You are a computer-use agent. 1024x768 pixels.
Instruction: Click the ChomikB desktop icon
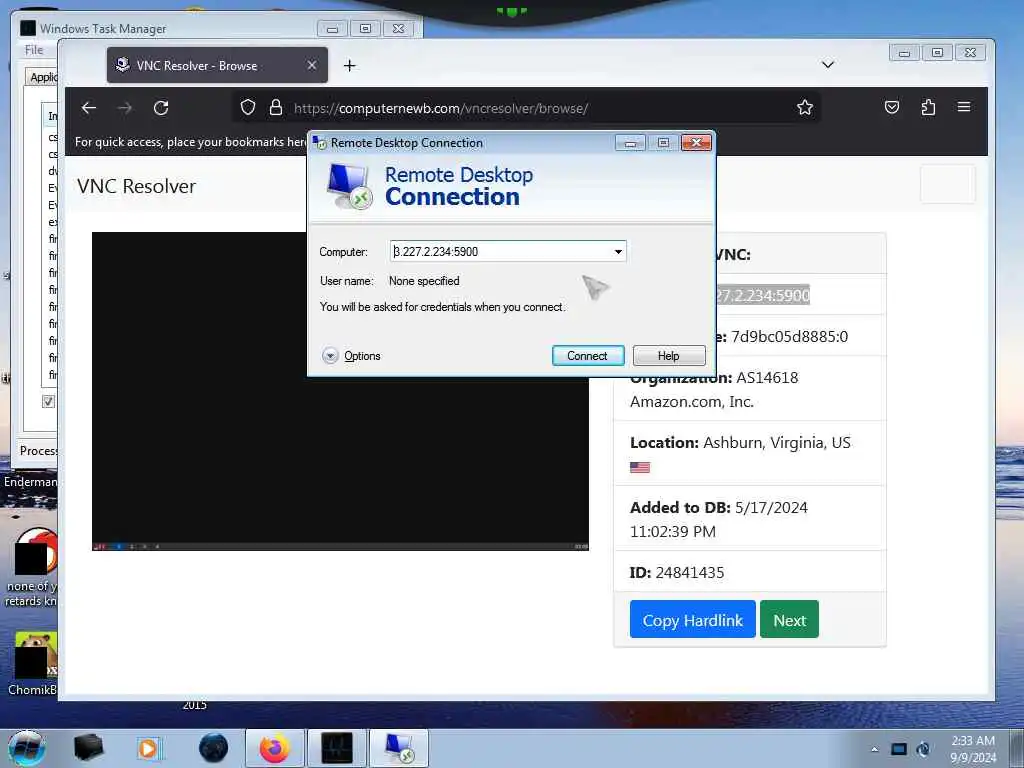point(33,664)
